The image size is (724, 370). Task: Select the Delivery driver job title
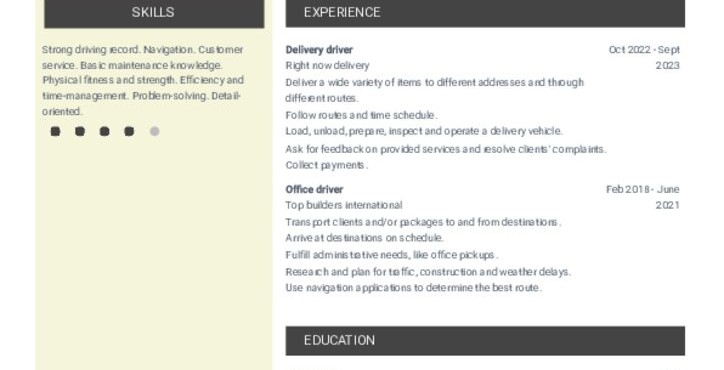[x=319, y=50]
